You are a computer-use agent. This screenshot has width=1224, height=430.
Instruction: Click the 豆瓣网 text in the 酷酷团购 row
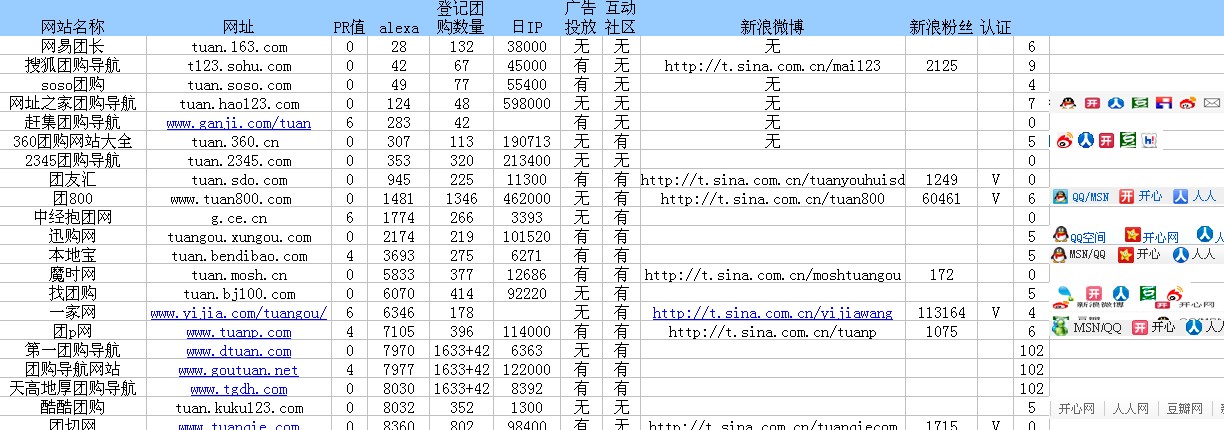(1185, 408)
